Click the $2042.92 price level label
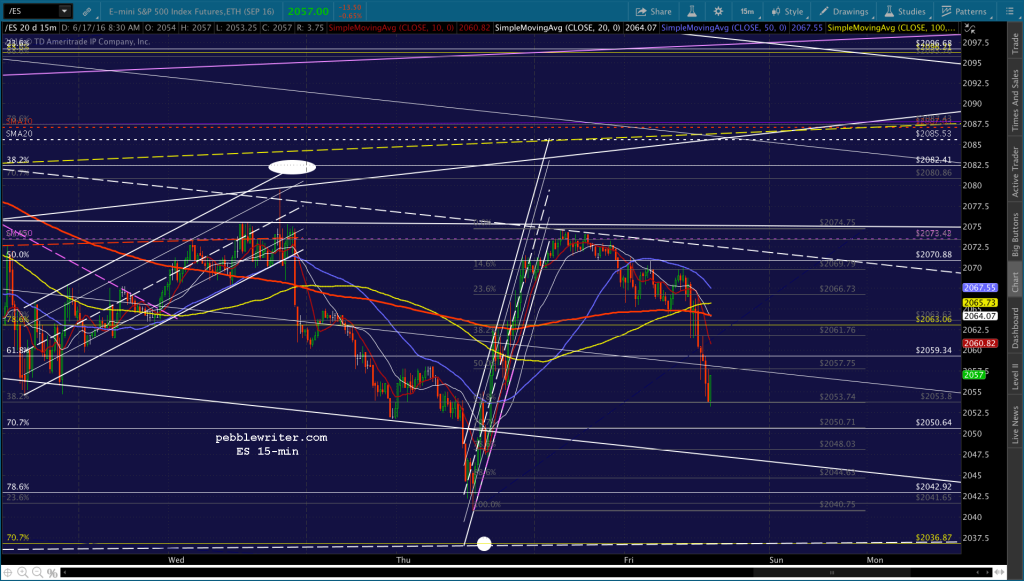 pyautogui.click(x=934, y=486)
